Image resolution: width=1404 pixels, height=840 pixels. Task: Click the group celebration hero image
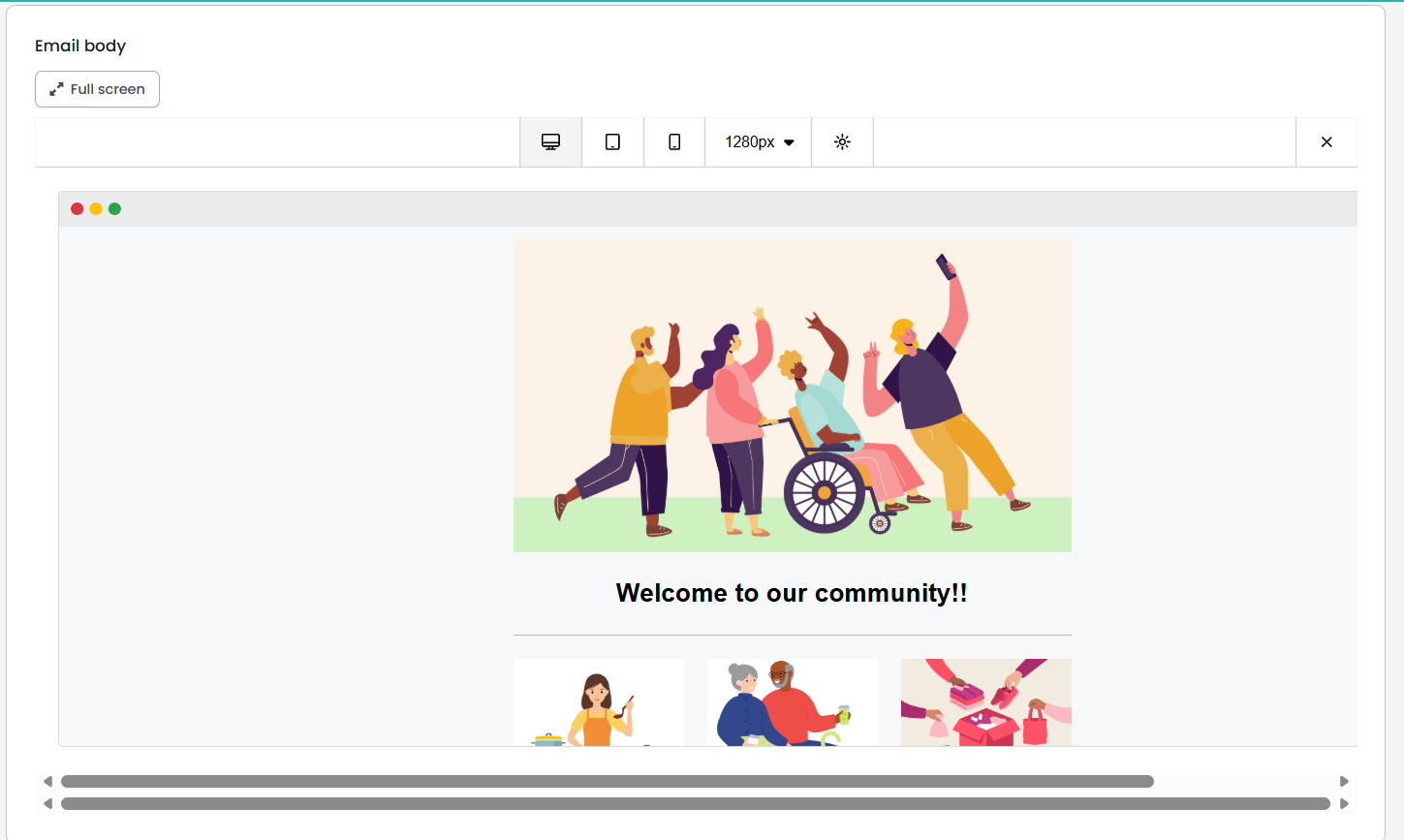tap(793, 395)
